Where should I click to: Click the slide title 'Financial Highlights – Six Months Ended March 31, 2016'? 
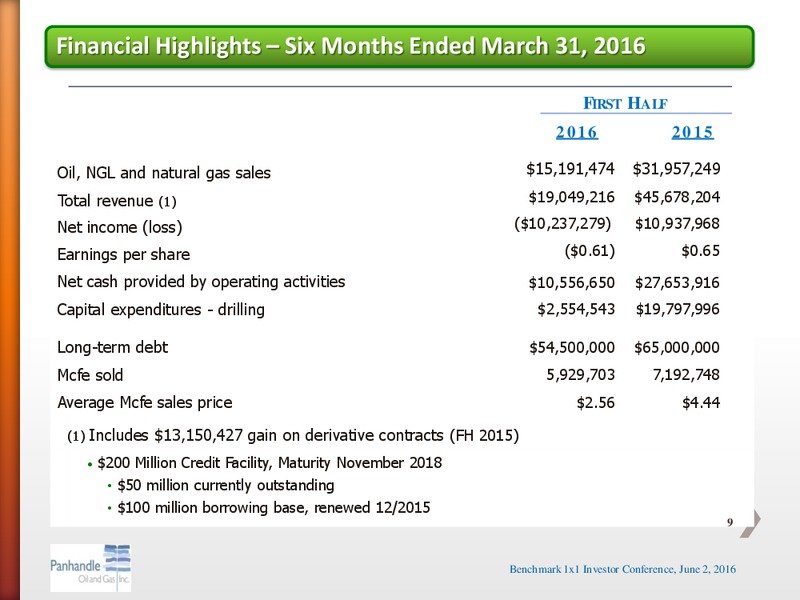(351, 46)
